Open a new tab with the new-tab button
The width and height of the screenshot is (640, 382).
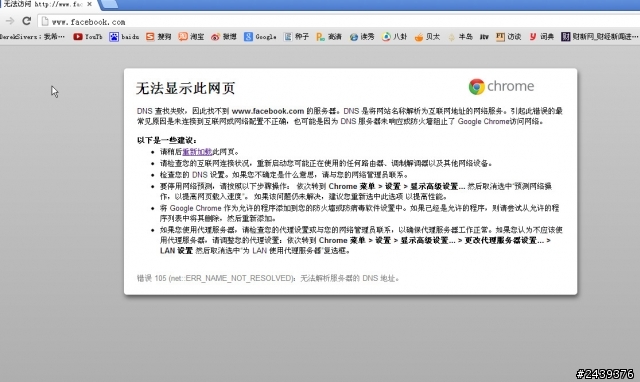coord(109,4)
